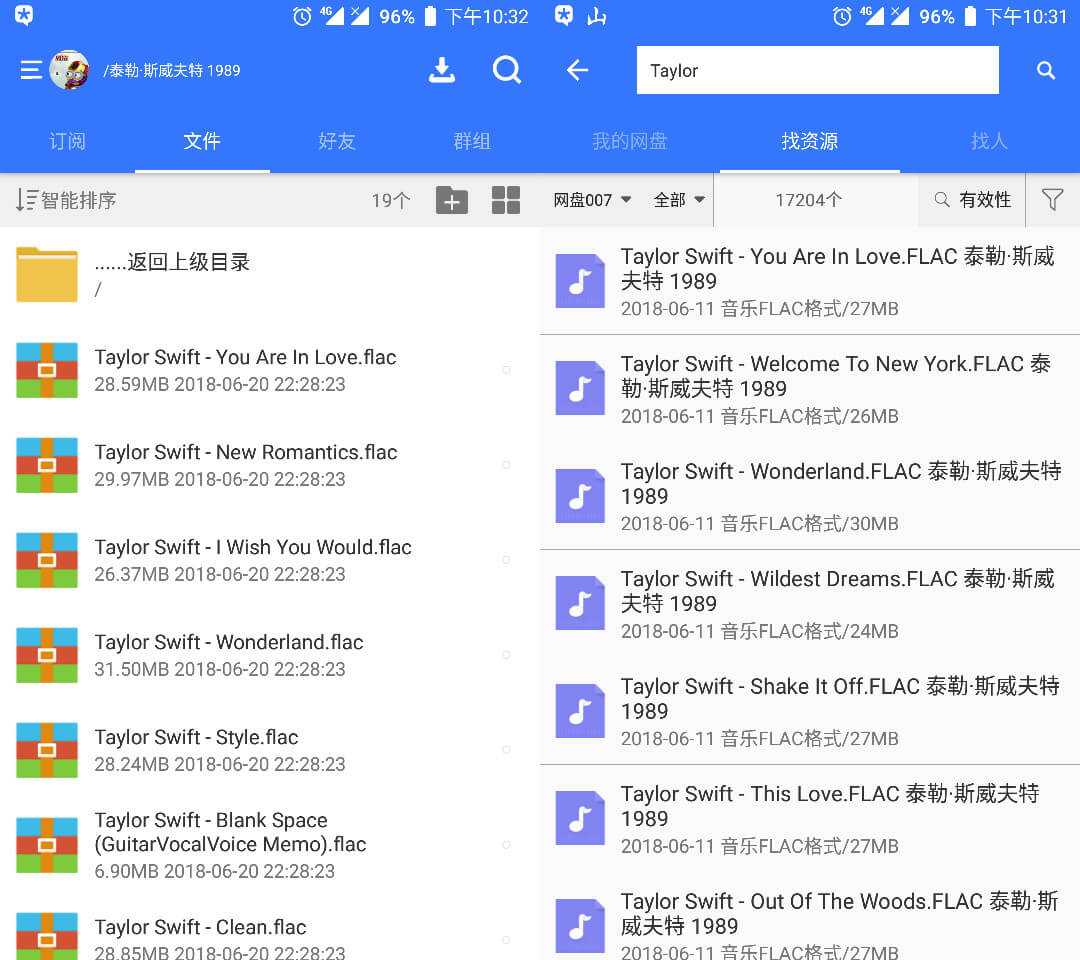Image resolution: width=1080 pixels, height=960 pixels.
Task: Tap the user avatar picture
Action: click(69, 70)
